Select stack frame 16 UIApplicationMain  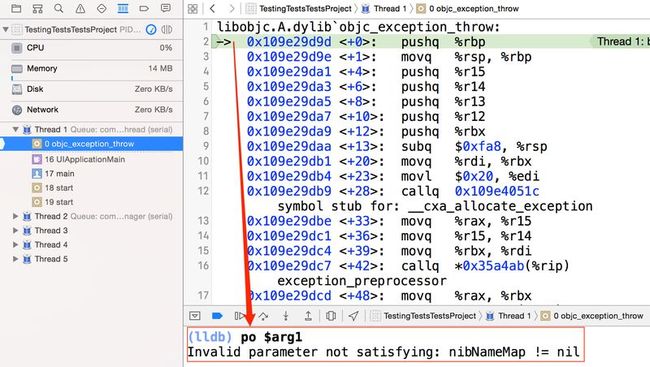click(x=91, y=159)
